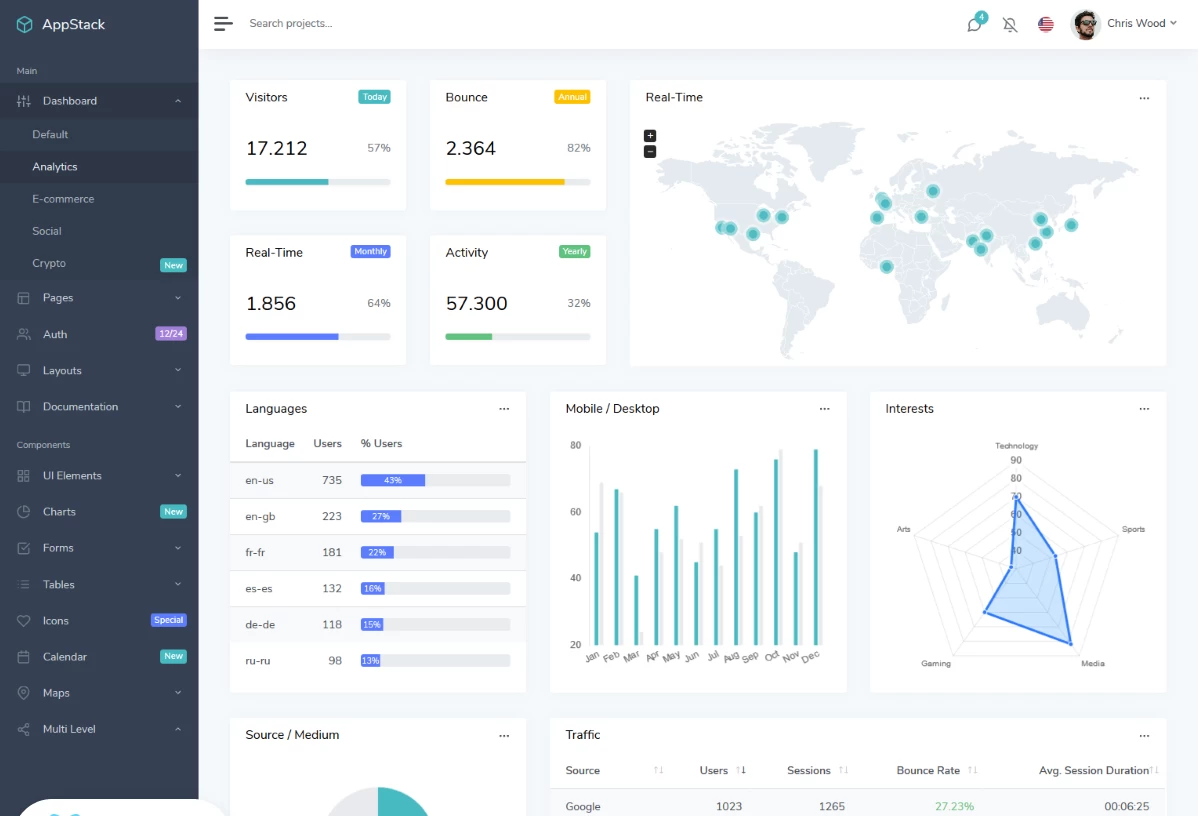Click the Calendar icon in sidebar
Screen dimensions: 1198x816
coord(24,657)
